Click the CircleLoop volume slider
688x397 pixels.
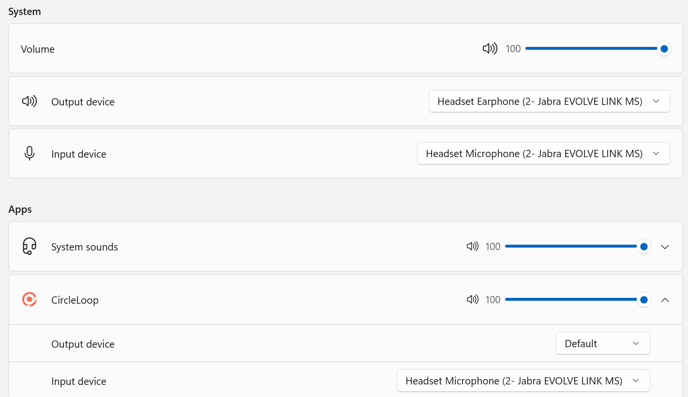click(x=575, y=300)
